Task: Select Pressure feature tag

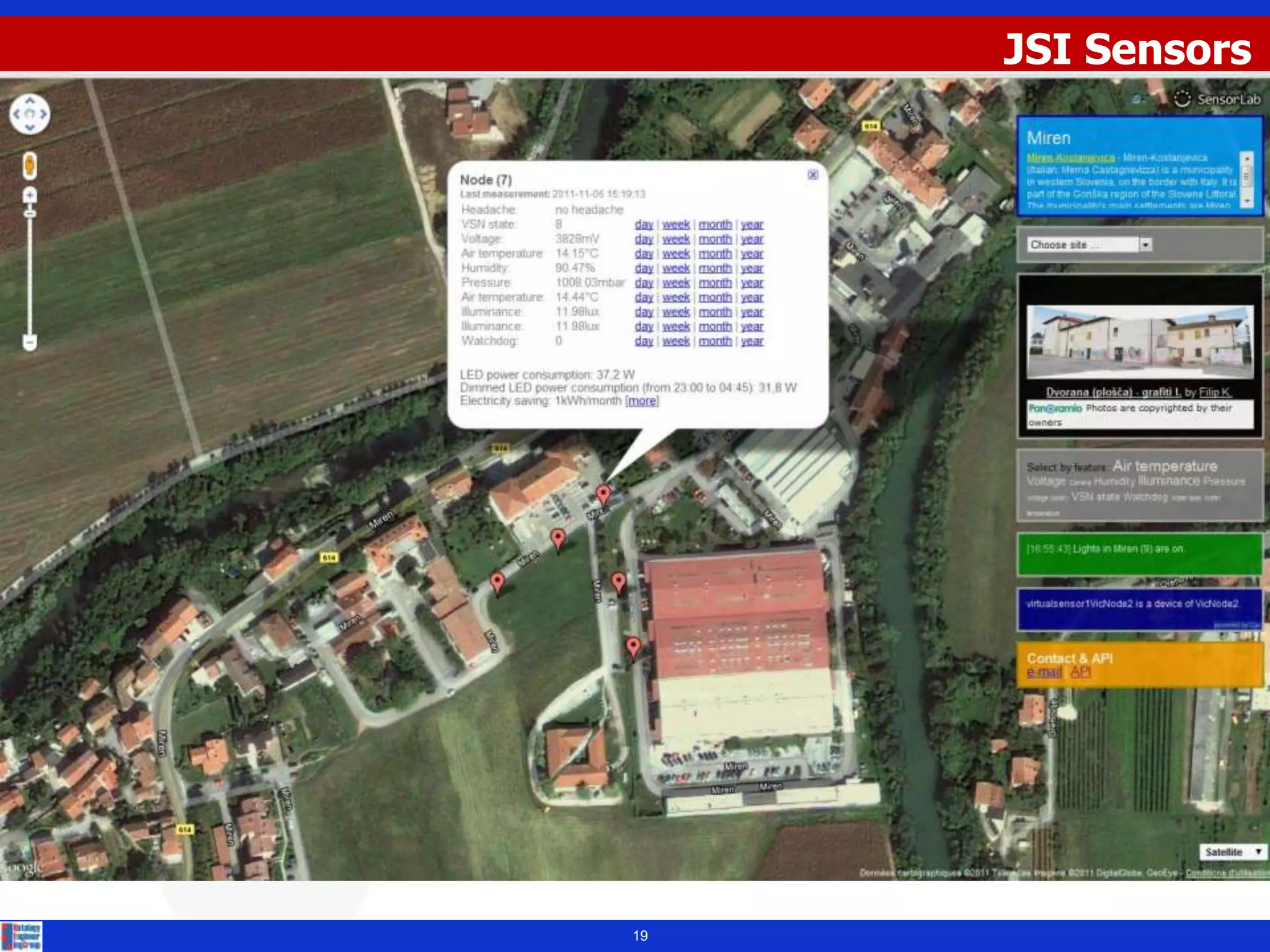Action: (1223, 482)
